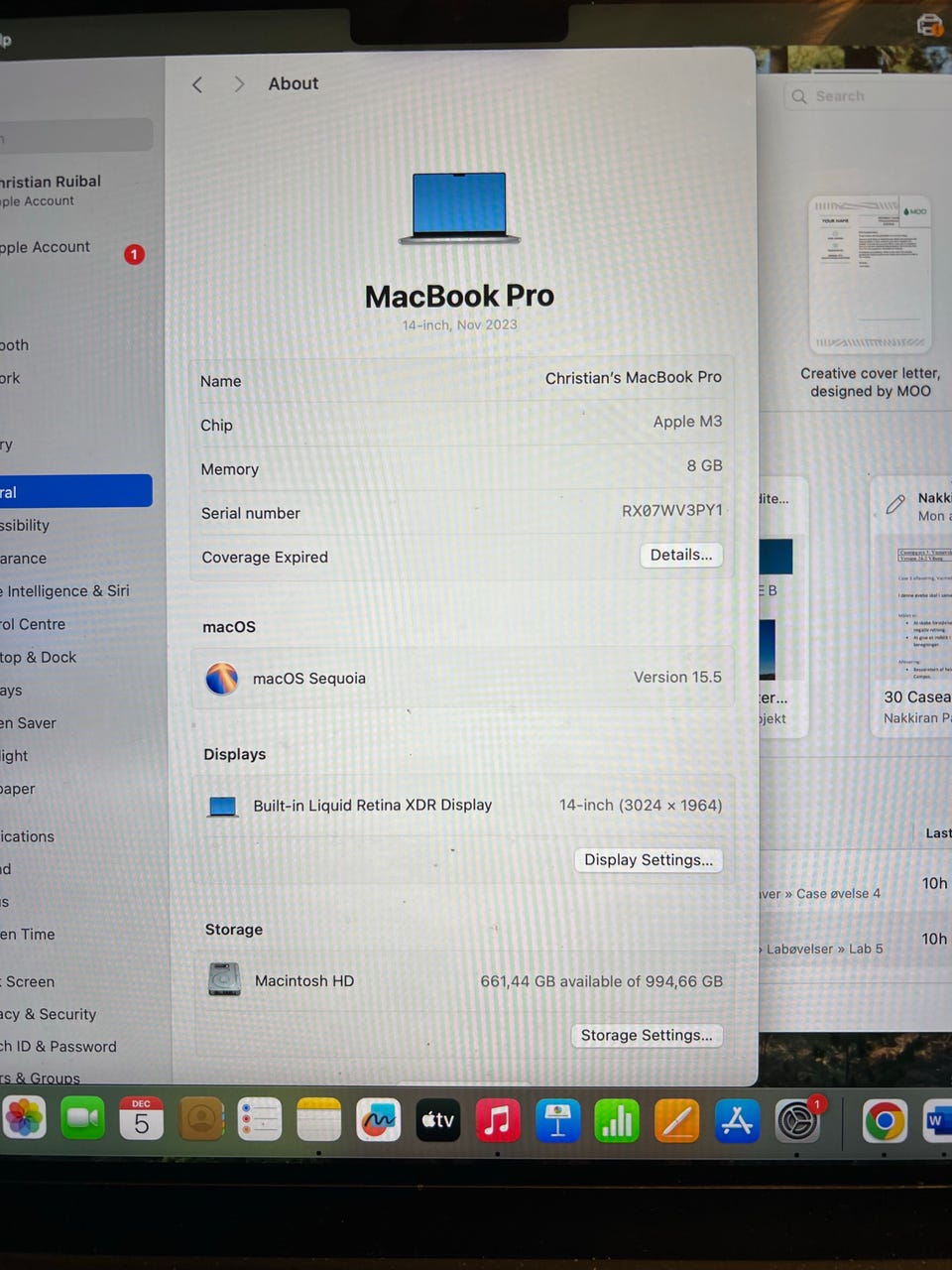Click the Name value Christian's MacBook Pro
The width and height of the screenshot is (952, 1270).
click(634, 378)
